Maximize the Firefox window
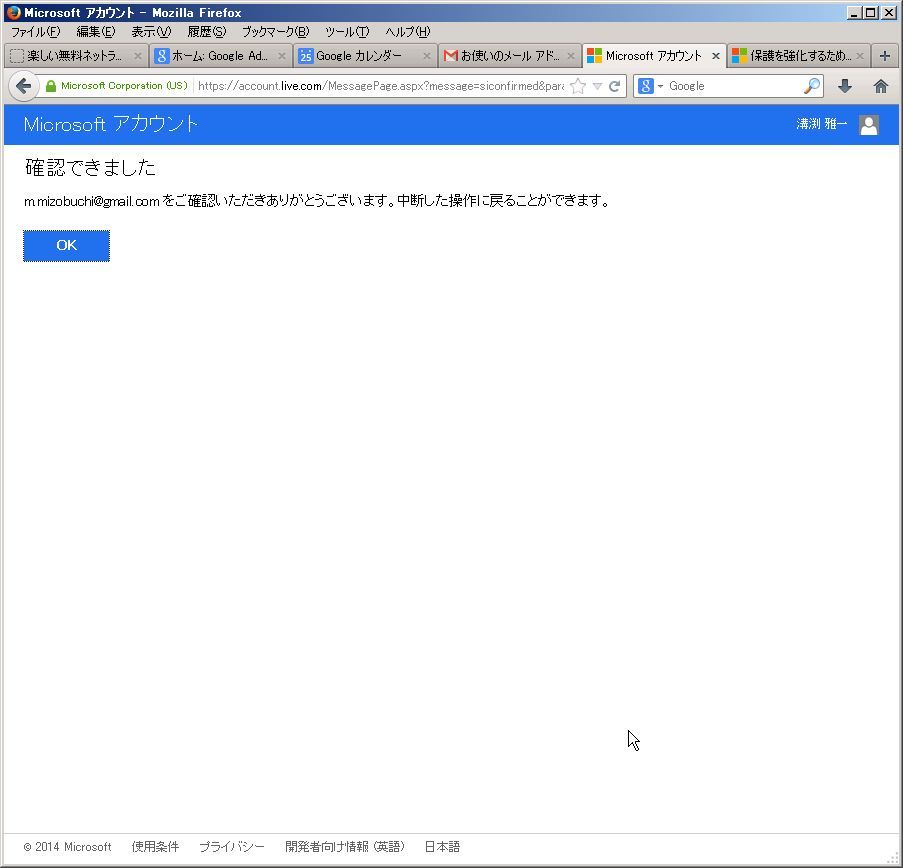The image size is (903, 868). [x=871, y=13]
